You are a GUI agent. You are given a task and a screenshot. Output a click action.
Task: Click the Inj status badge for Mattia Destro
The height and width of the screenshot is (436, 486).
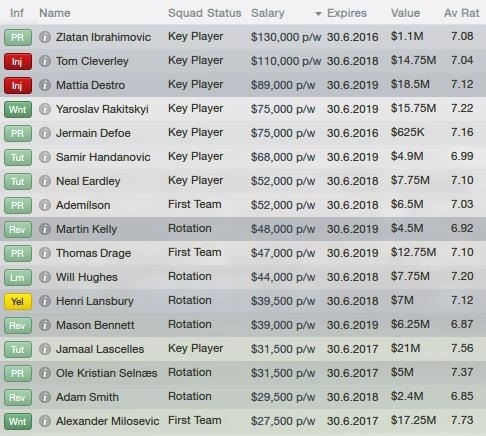tap(18, 85)
